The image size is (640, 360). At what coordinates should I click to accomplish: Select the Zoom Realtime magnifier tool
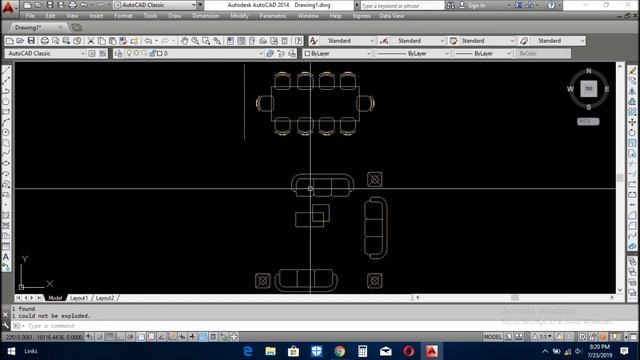coord(195,41)
